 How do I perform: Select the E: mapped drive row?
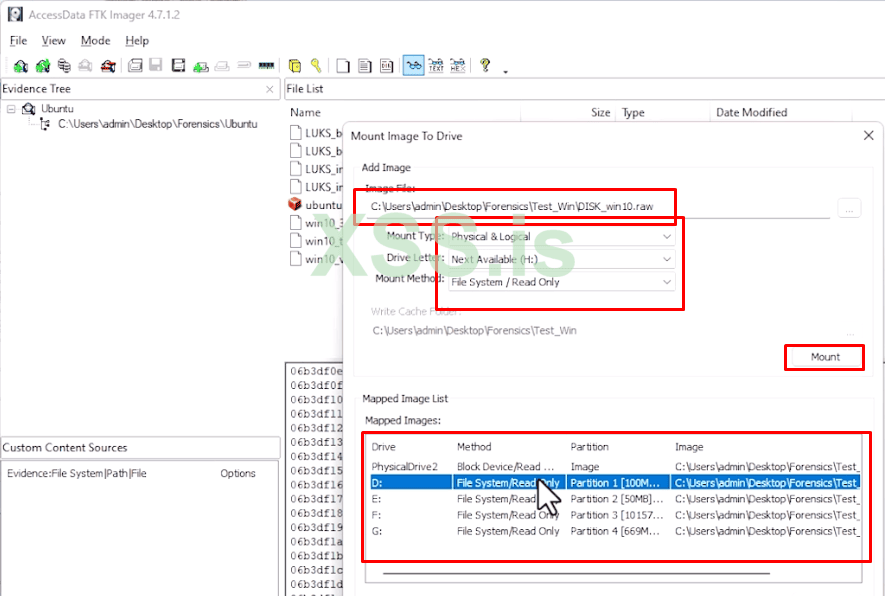coord(615,499)
